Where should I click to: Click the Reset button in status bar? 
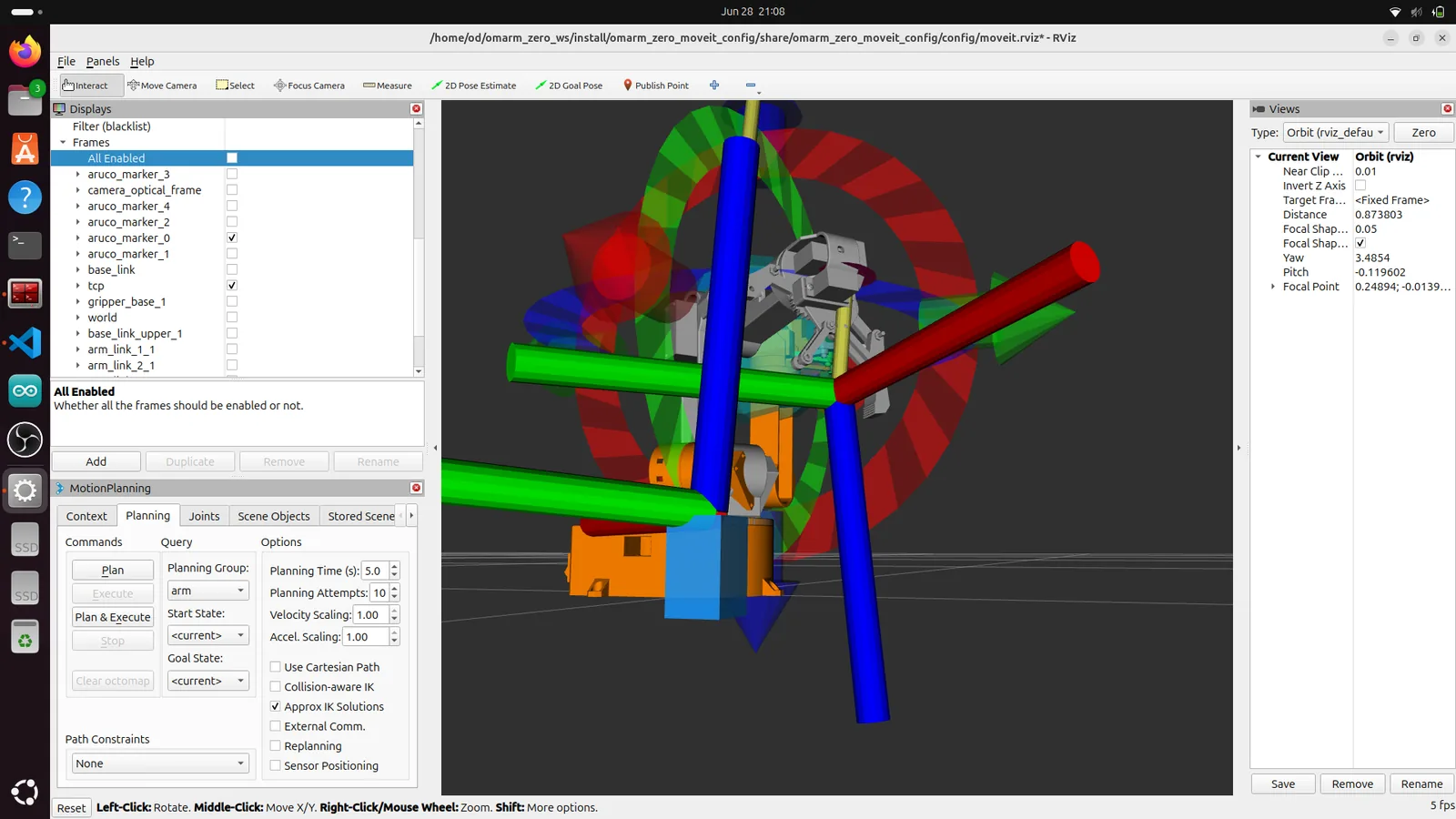point(71,808)
